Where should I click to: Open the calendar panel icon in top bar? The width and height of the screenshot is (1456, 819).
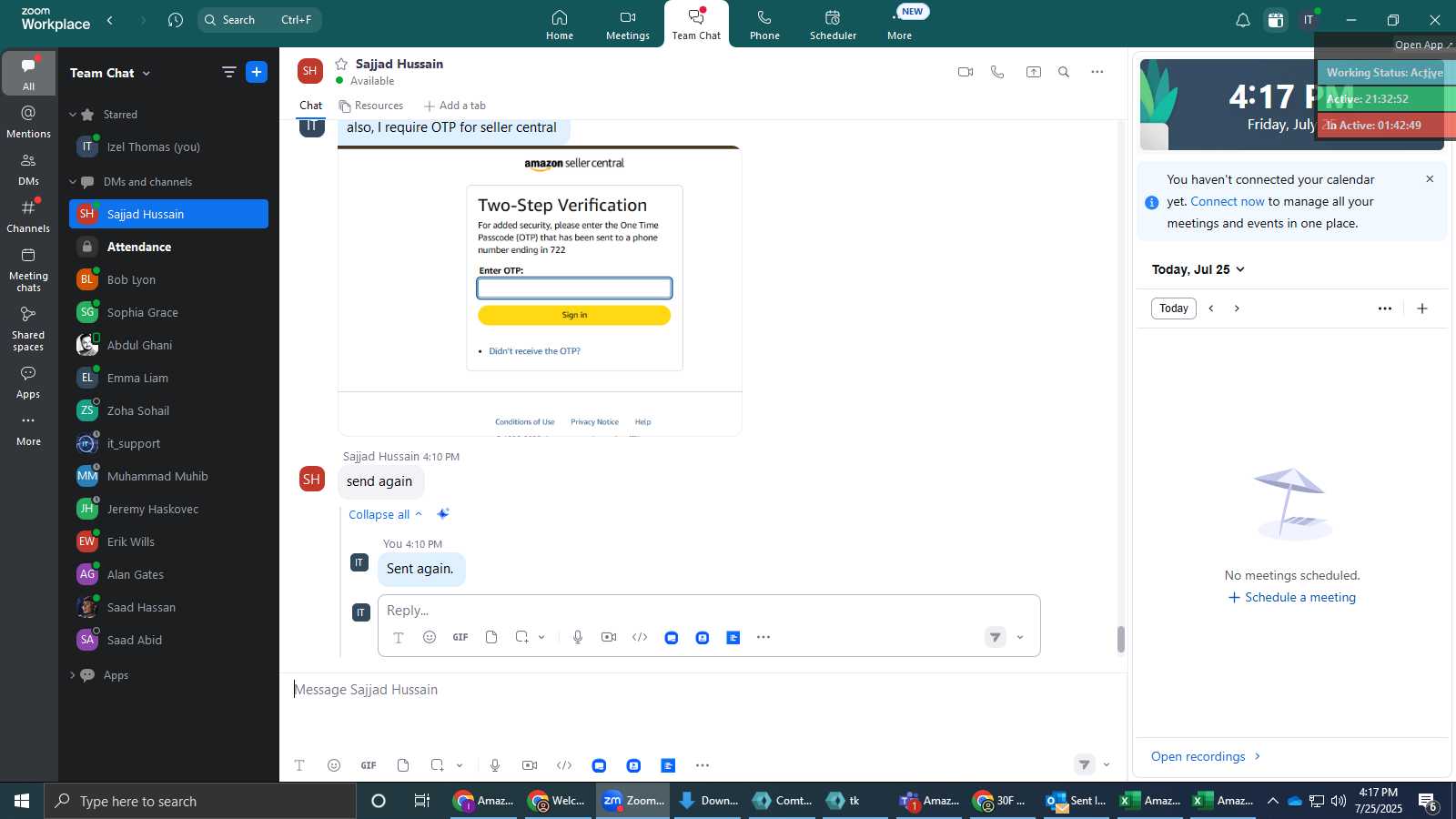[x=1276, y=20]
